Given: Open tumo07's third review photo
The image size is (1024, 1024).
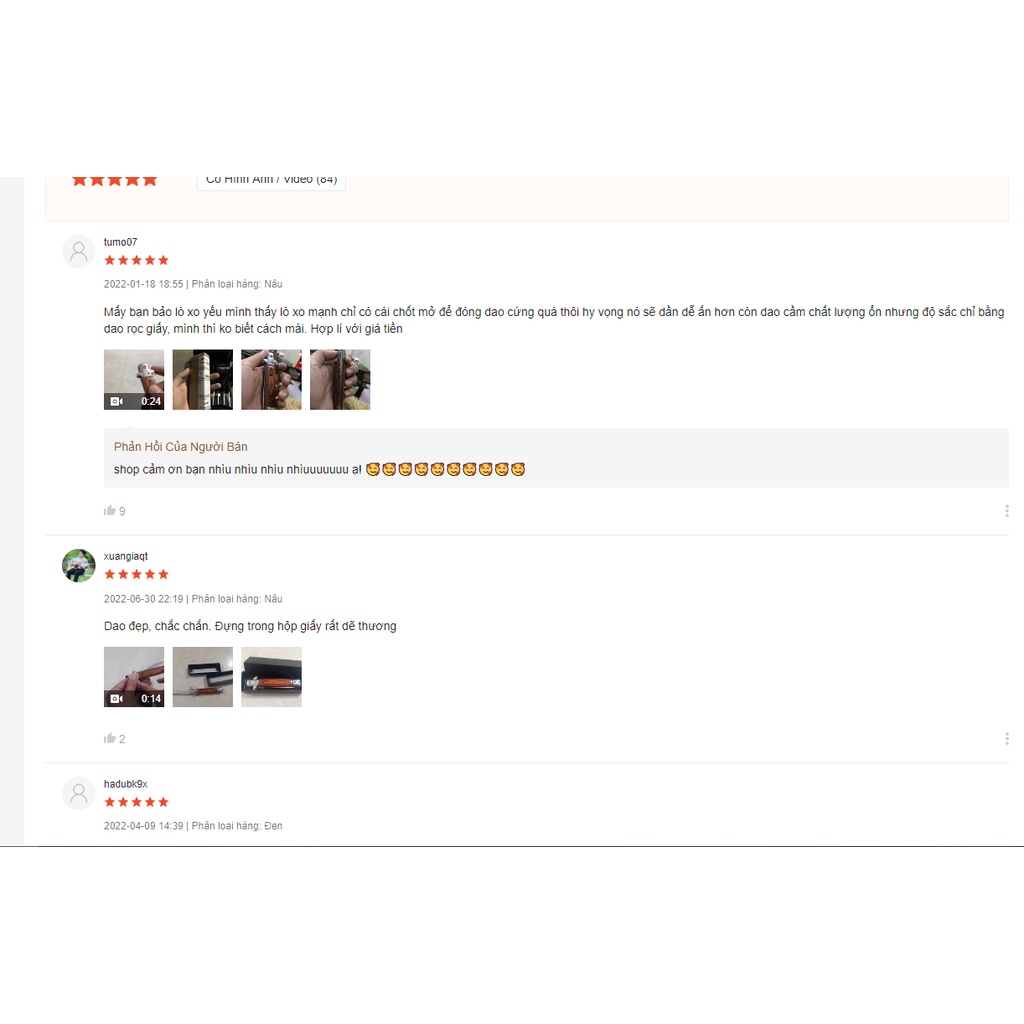Looking at the screenshot, I should coord(271,379).
